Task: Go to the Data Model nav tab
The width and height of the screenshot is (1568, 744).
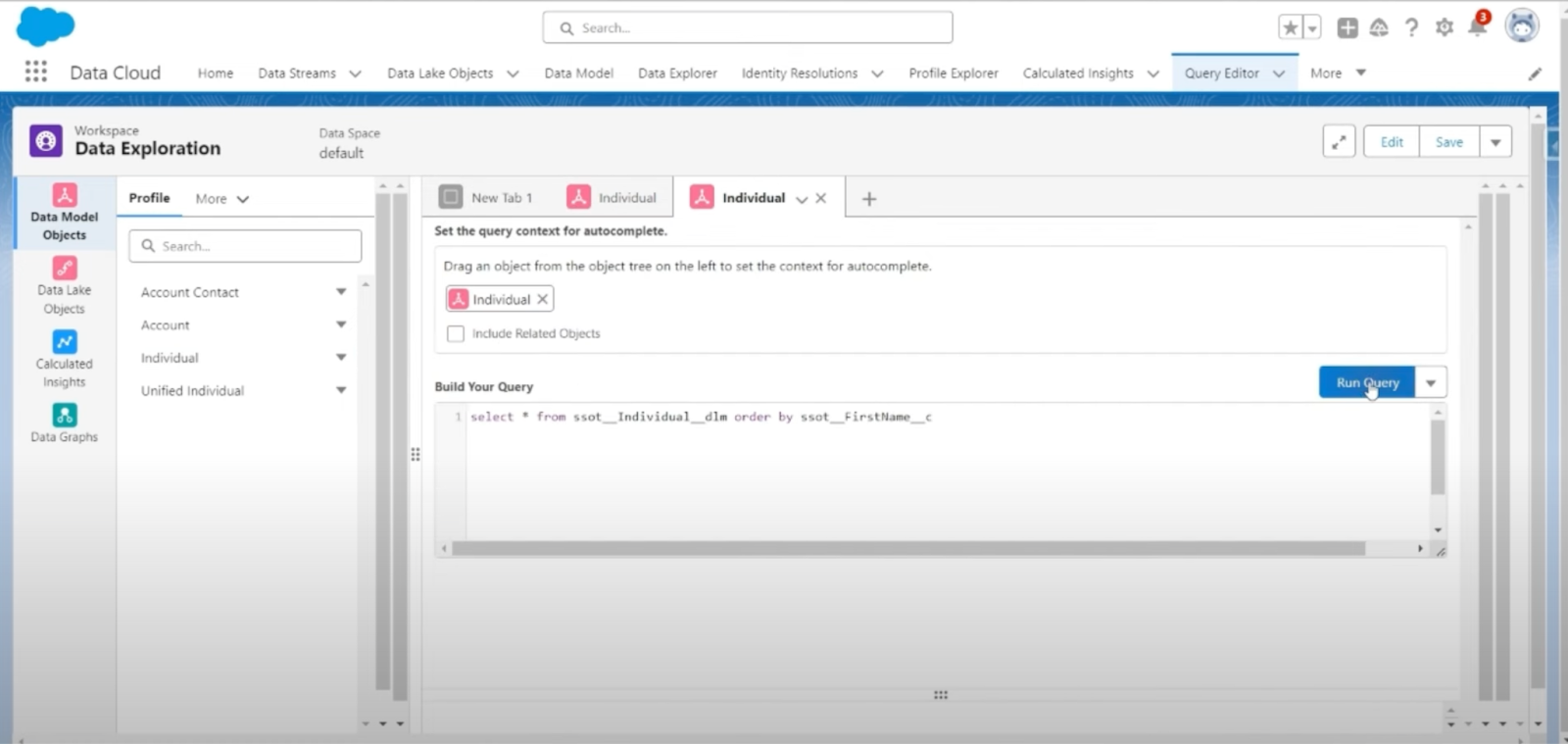Action: tap(578, 74)
